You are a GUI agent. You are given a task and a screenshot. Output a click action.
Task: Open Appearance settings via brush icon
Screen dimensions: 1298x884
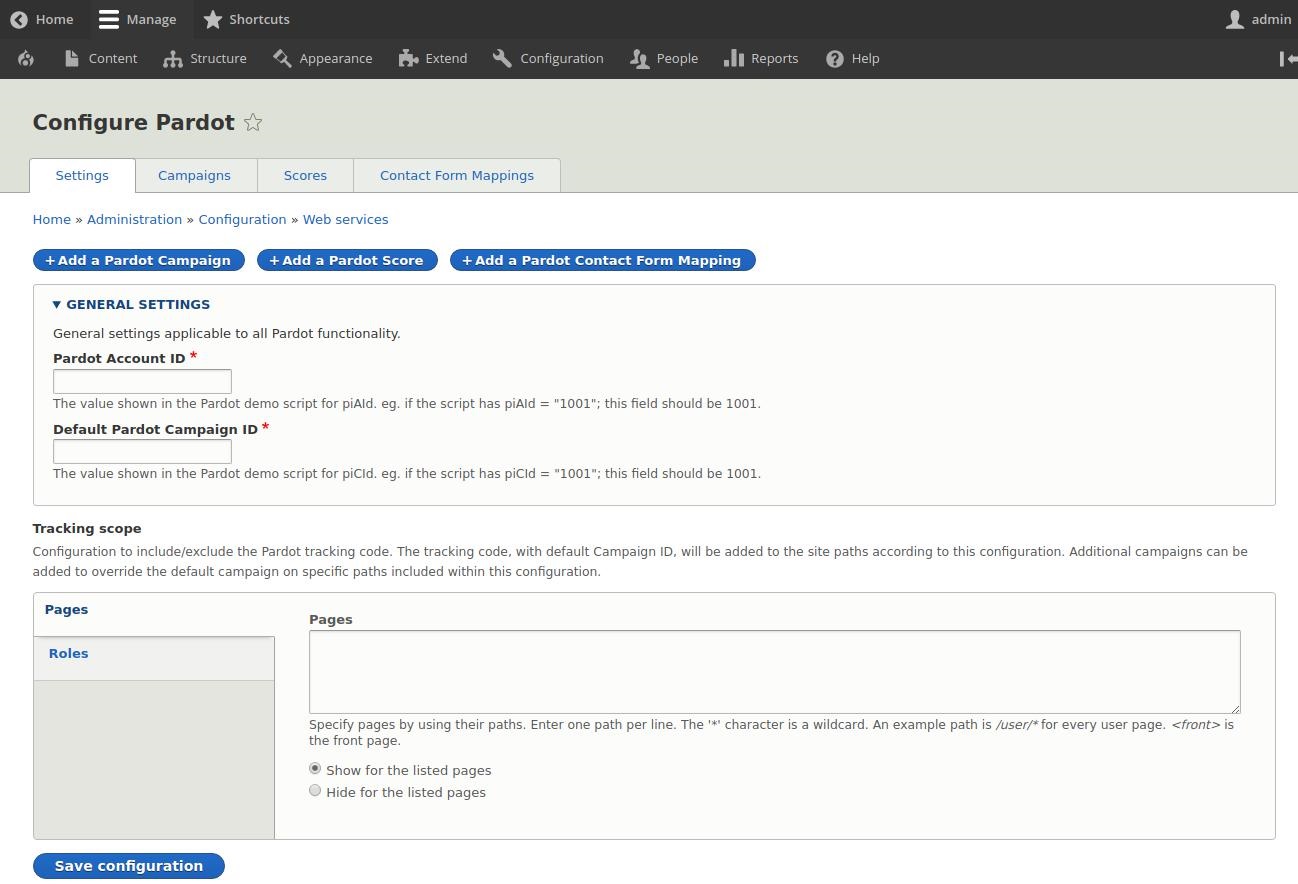point(281,58)
